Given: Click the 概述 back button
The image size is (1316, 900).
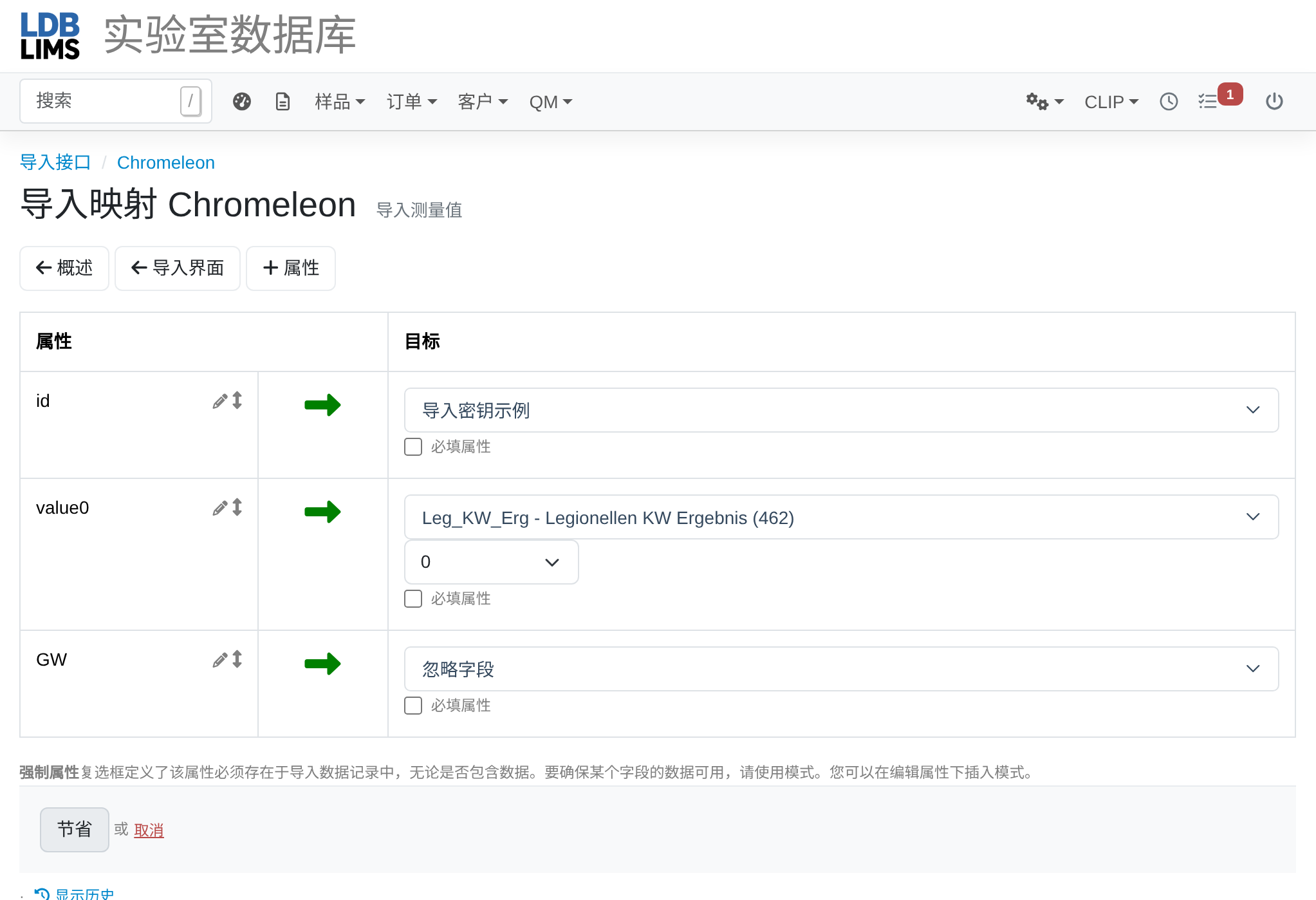Looking at the screenshot, I should click(64, 268).
